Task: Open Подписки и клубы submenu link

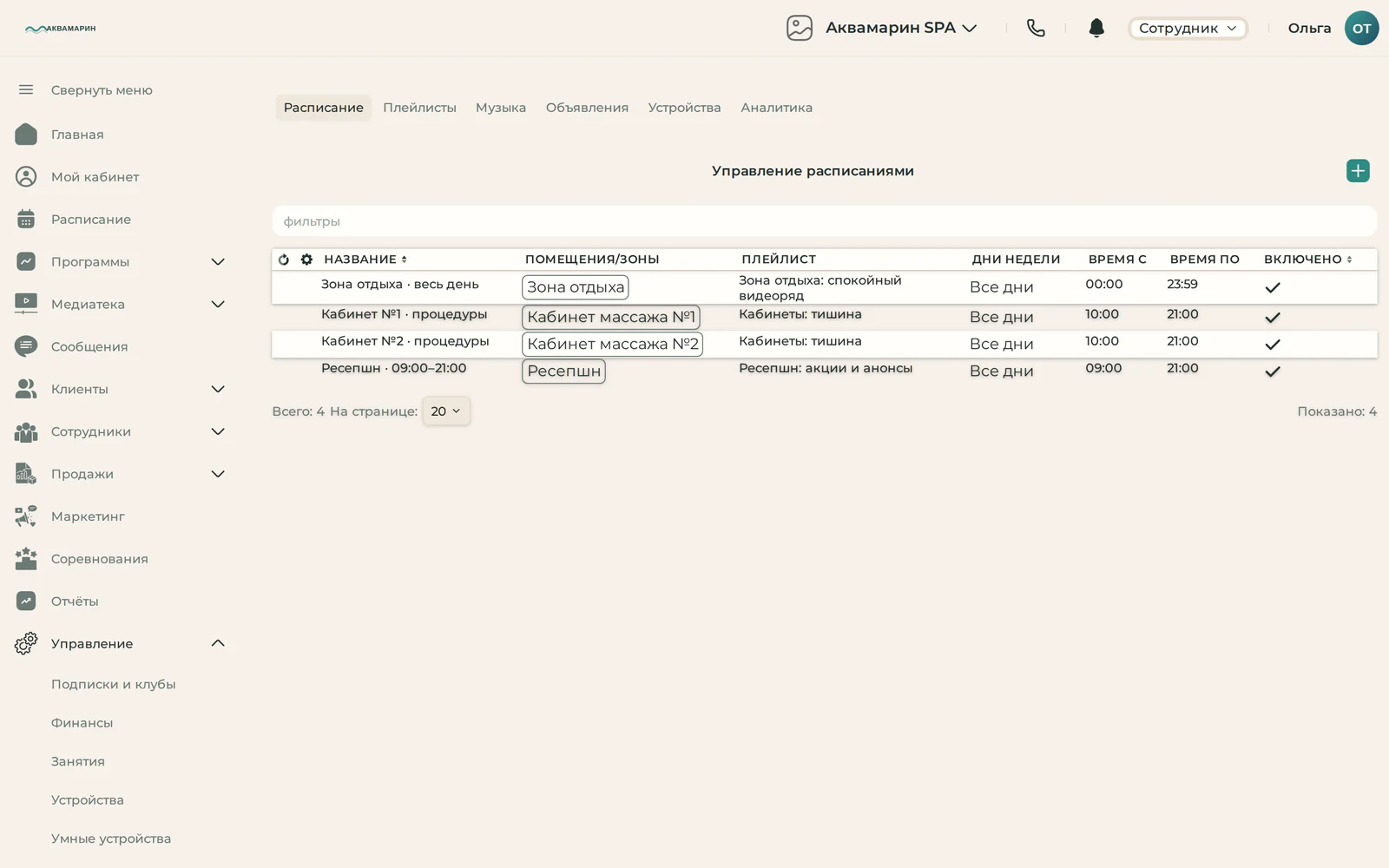Action: [113, 684]
